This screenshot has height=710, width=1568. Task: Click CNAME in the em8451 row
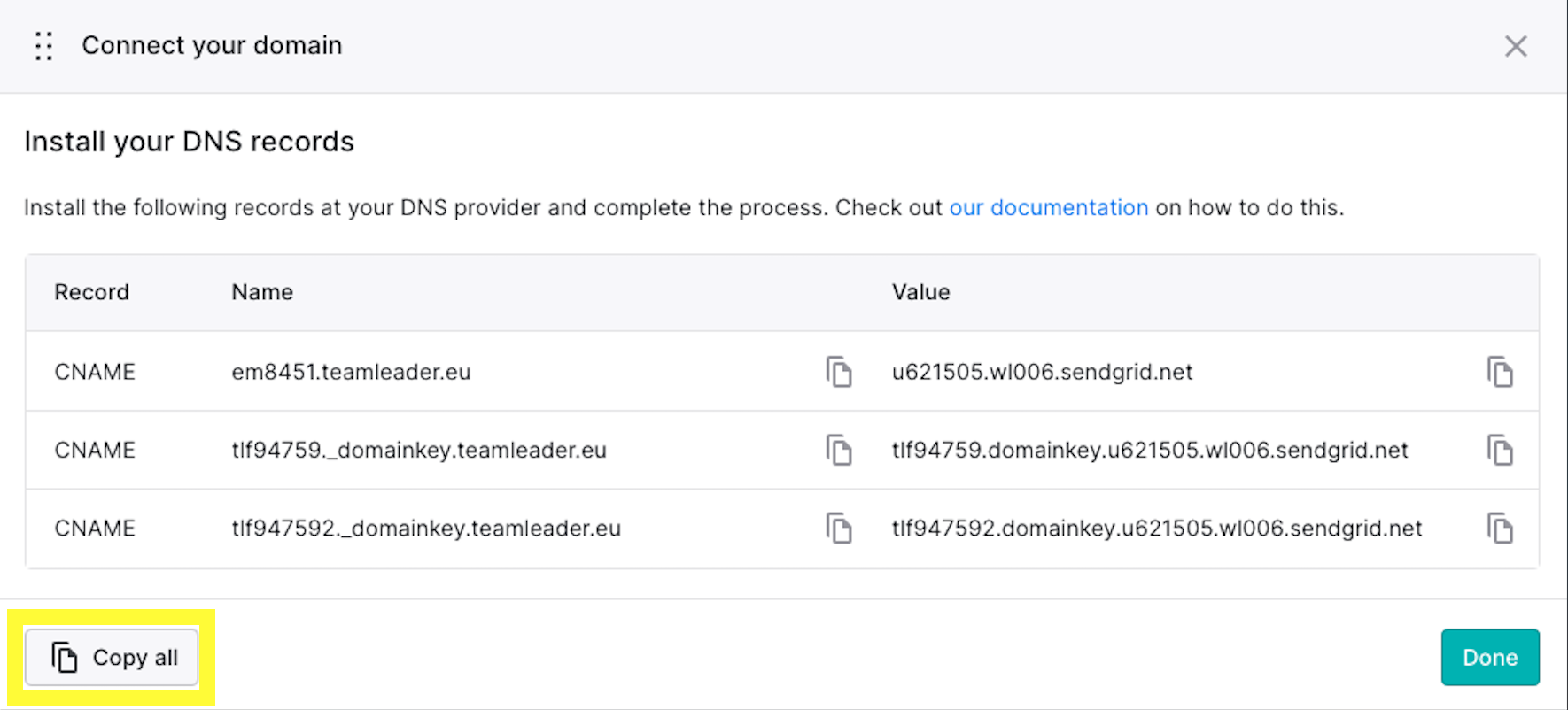click(95, 372)
